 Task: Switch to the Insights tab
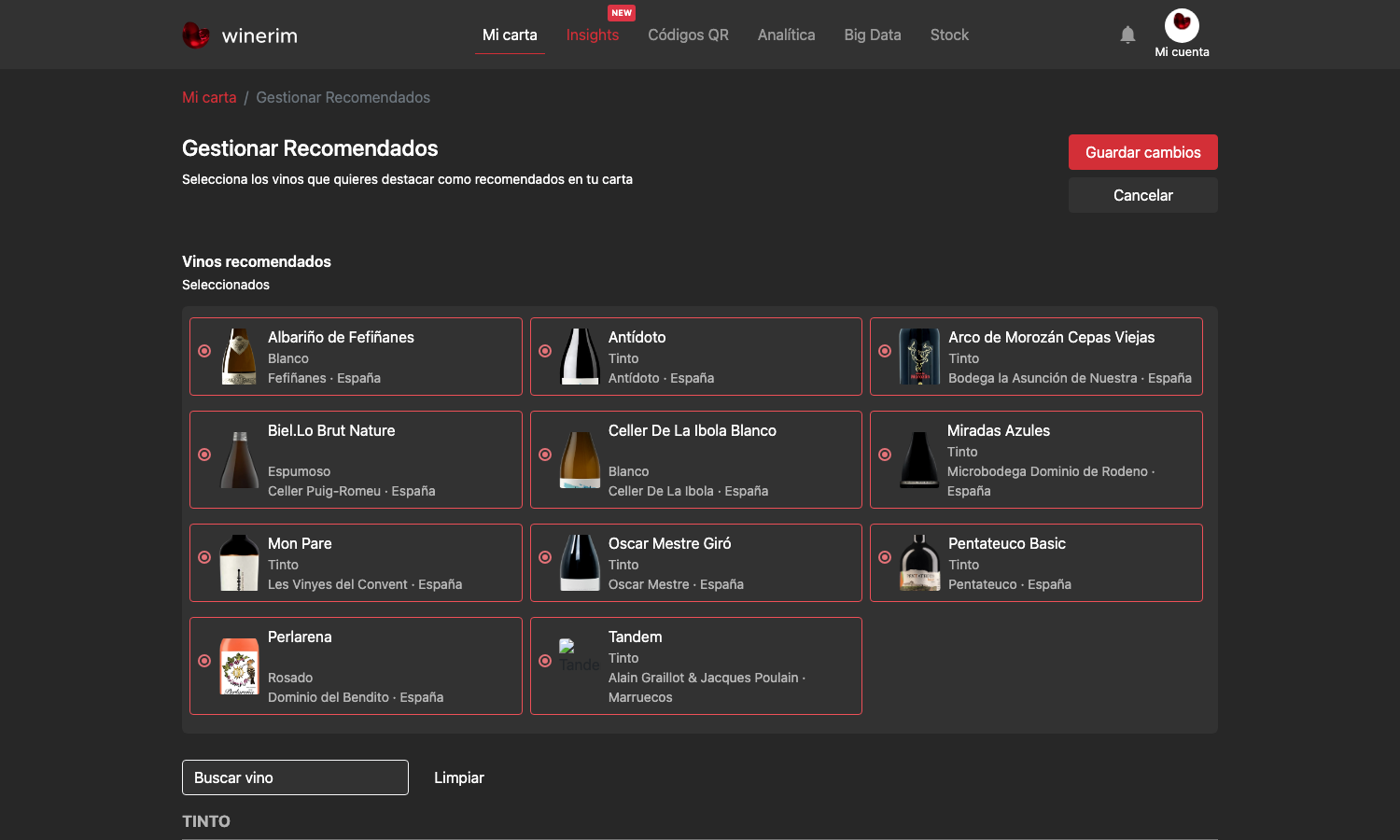click(593, 35)
